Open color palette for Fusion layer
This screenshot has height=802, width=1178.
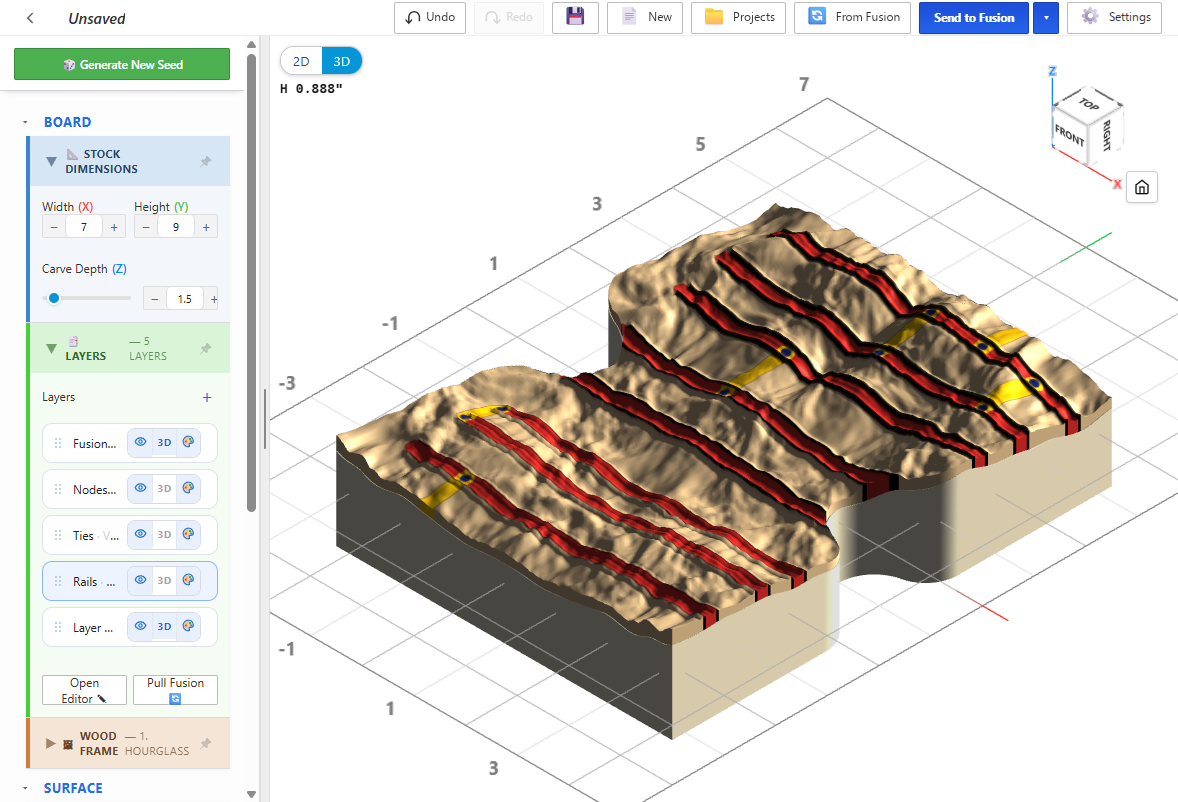(189, 443)
